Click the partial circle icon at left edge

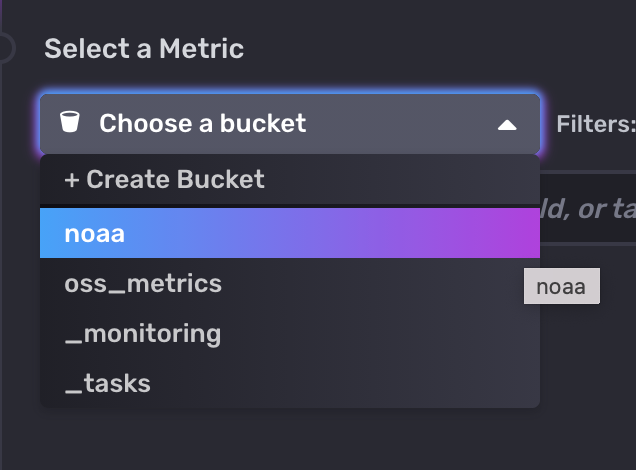5,47
